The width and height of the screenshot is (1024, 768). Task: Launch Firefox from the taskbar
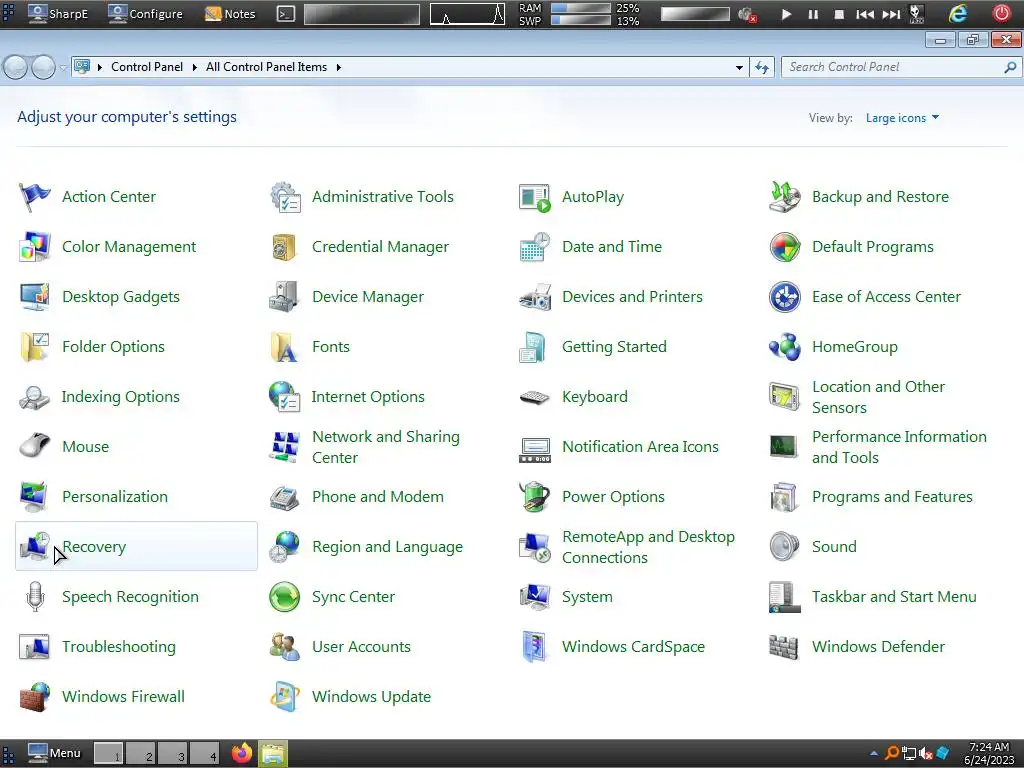[242, 754]
